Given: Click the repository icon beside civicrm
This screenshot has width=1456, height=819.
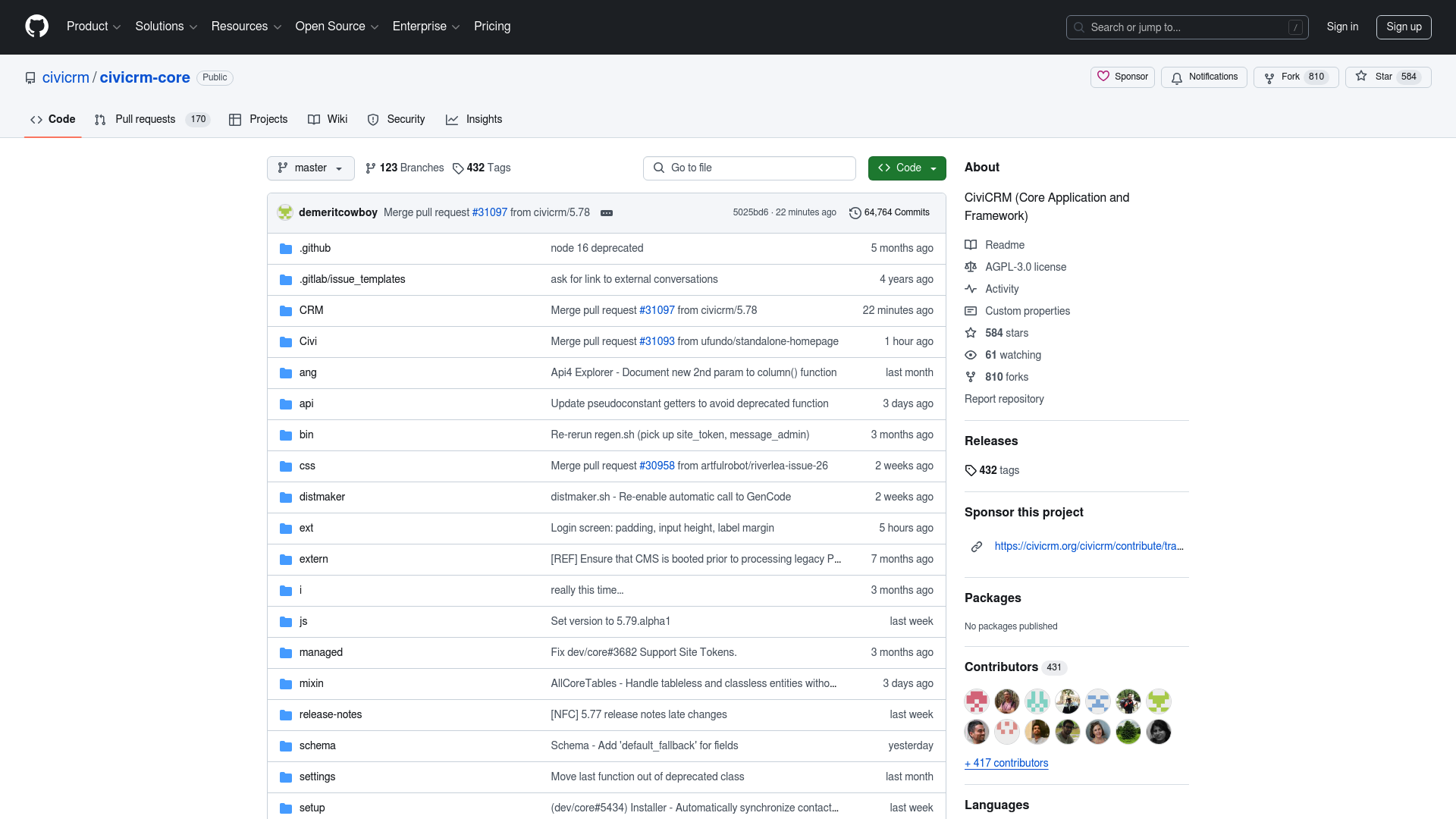Looking at the screenshot, I should [x=30, y=78].
